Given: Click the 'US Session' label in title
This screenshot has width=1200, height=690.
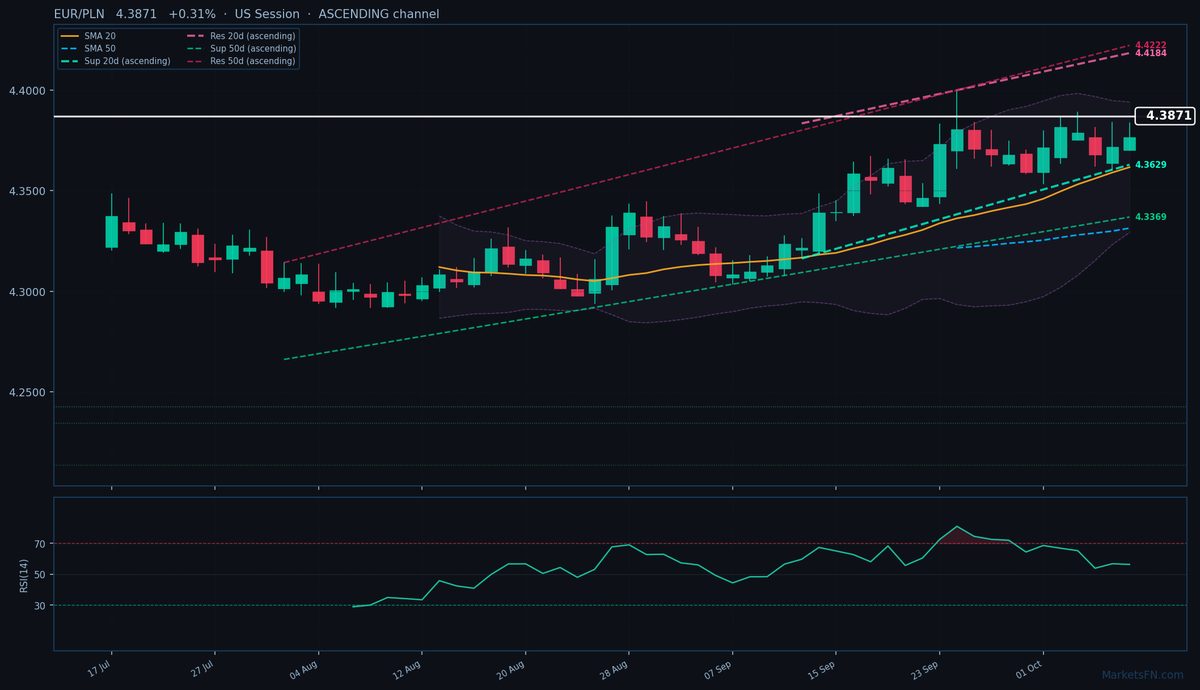Looking at the screenshot, I should 267,14.
